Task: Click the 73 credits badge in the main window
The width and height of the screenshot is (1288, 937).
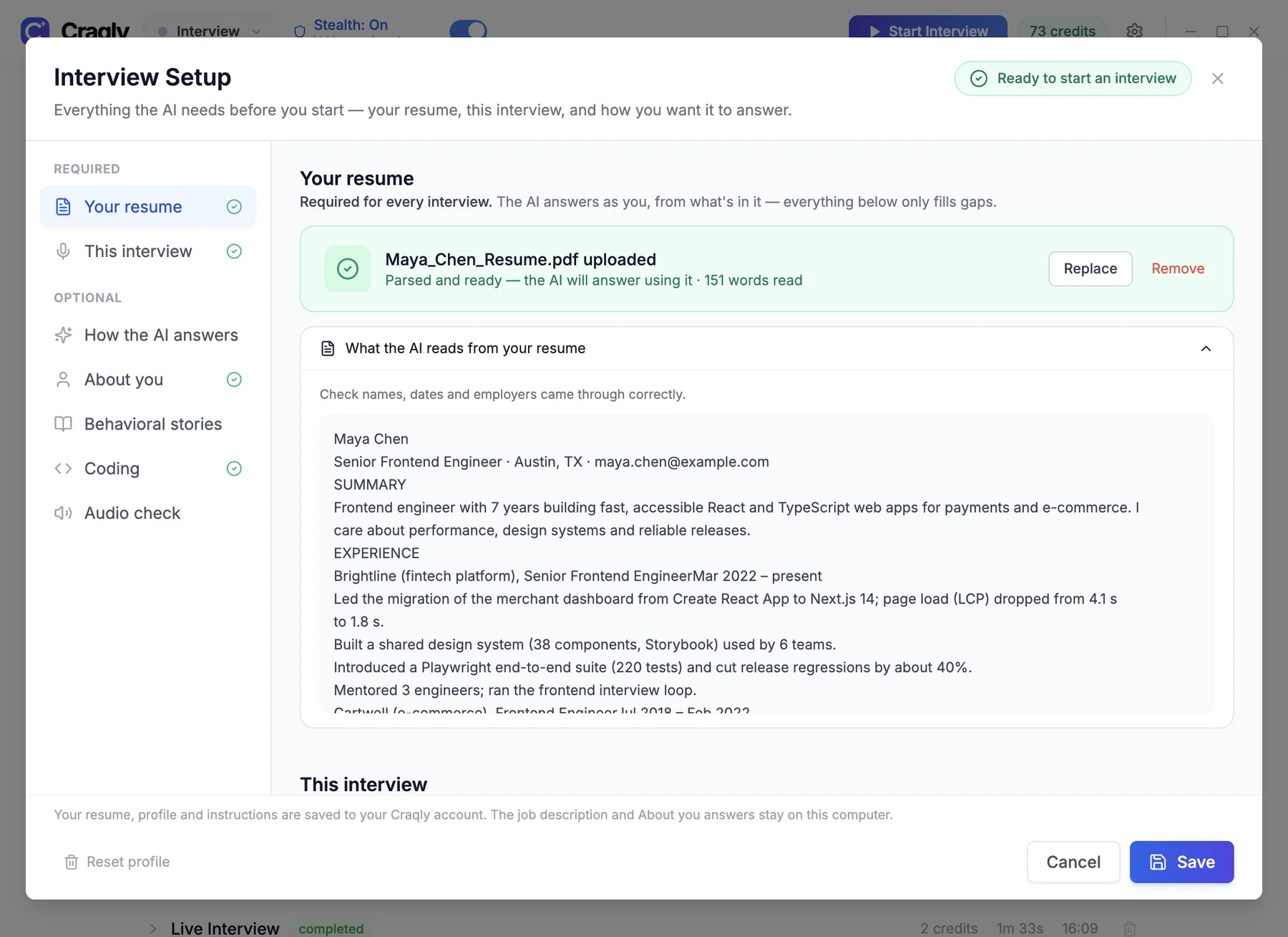Action: tap(1063, 31)
